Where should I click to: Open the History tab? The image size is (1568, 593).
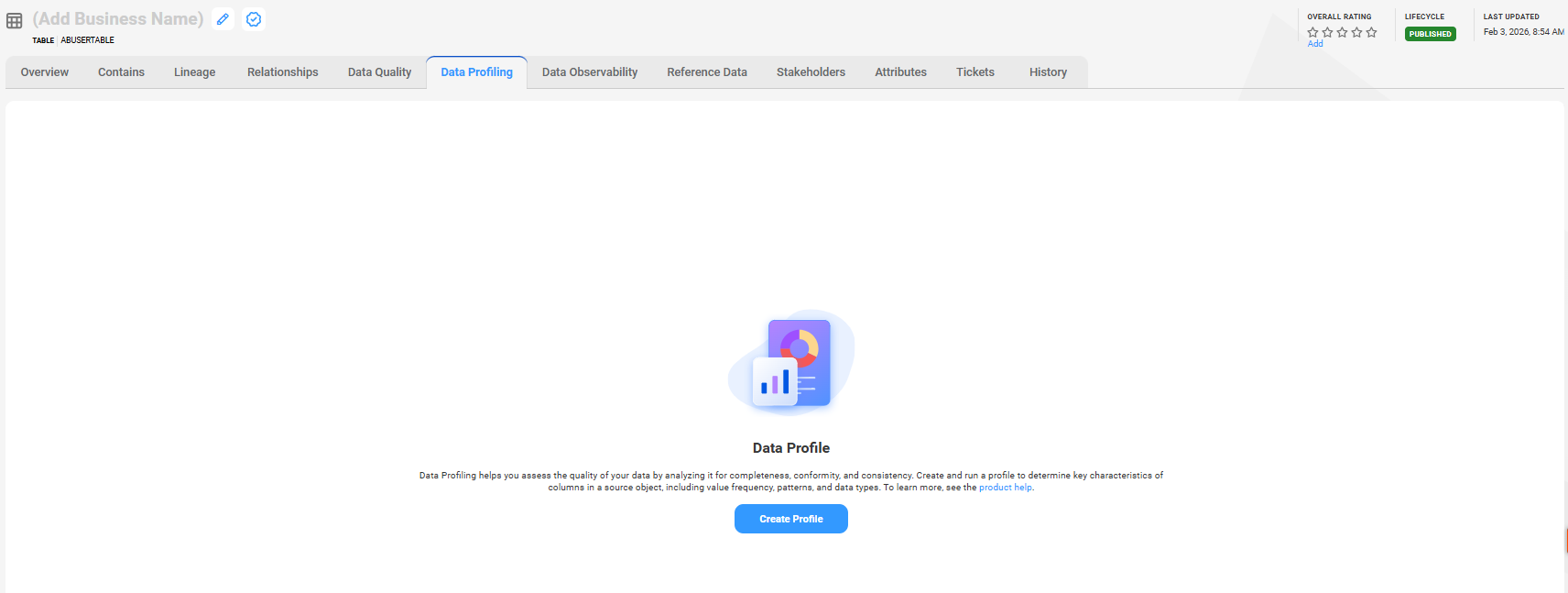point(1048,72)
